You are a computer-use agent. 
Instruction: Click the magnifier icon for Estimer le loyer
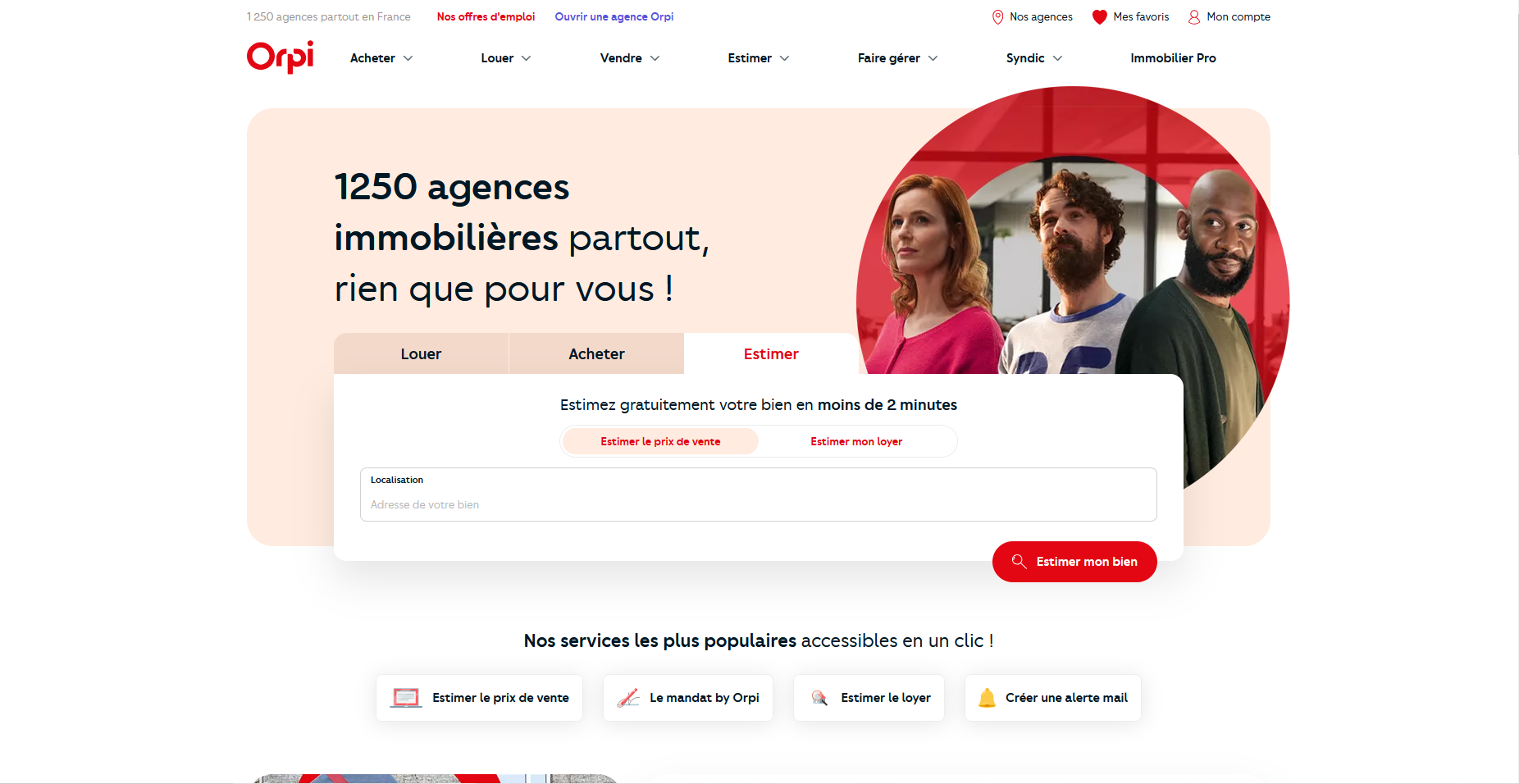click(819, 698)
